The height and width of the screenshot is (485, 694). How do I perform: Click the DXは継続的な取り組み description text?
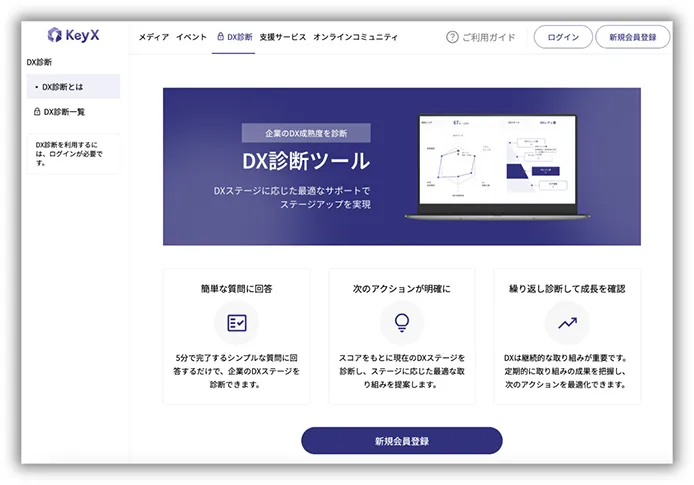566,371
